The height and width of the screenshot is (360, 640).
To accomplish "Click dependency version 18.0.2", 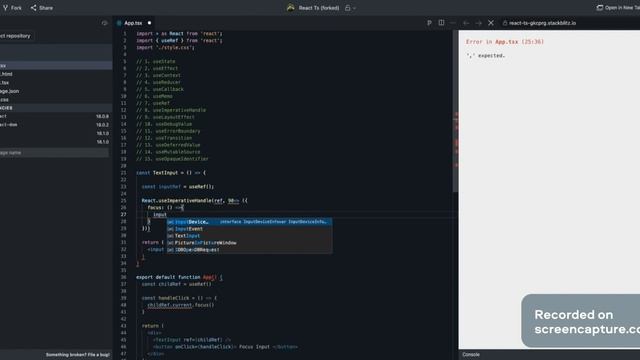I will point(102,125).
